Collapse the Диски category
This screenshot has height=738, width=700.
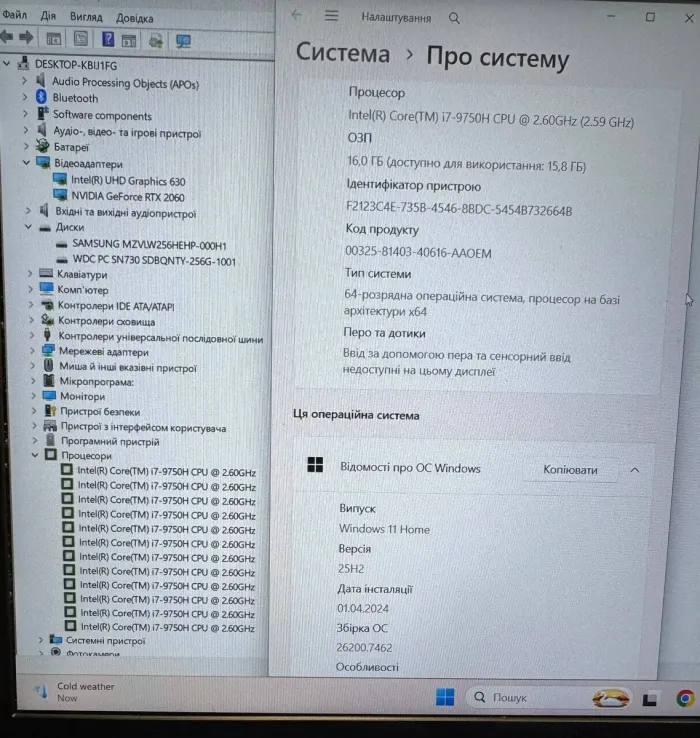(x=28, y=227)
